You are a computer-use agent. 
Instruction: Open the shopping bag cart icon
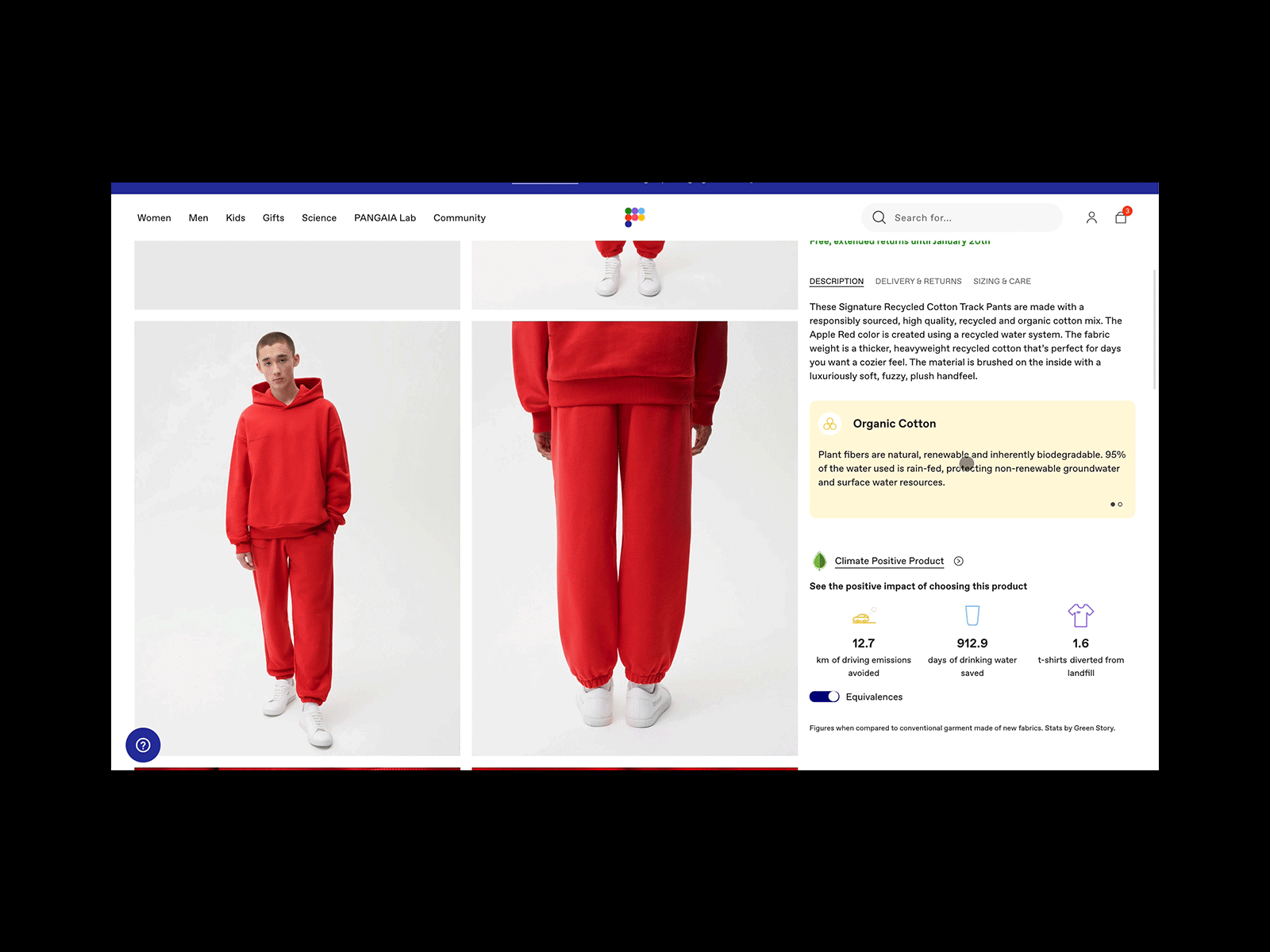tap(1122, 217)
